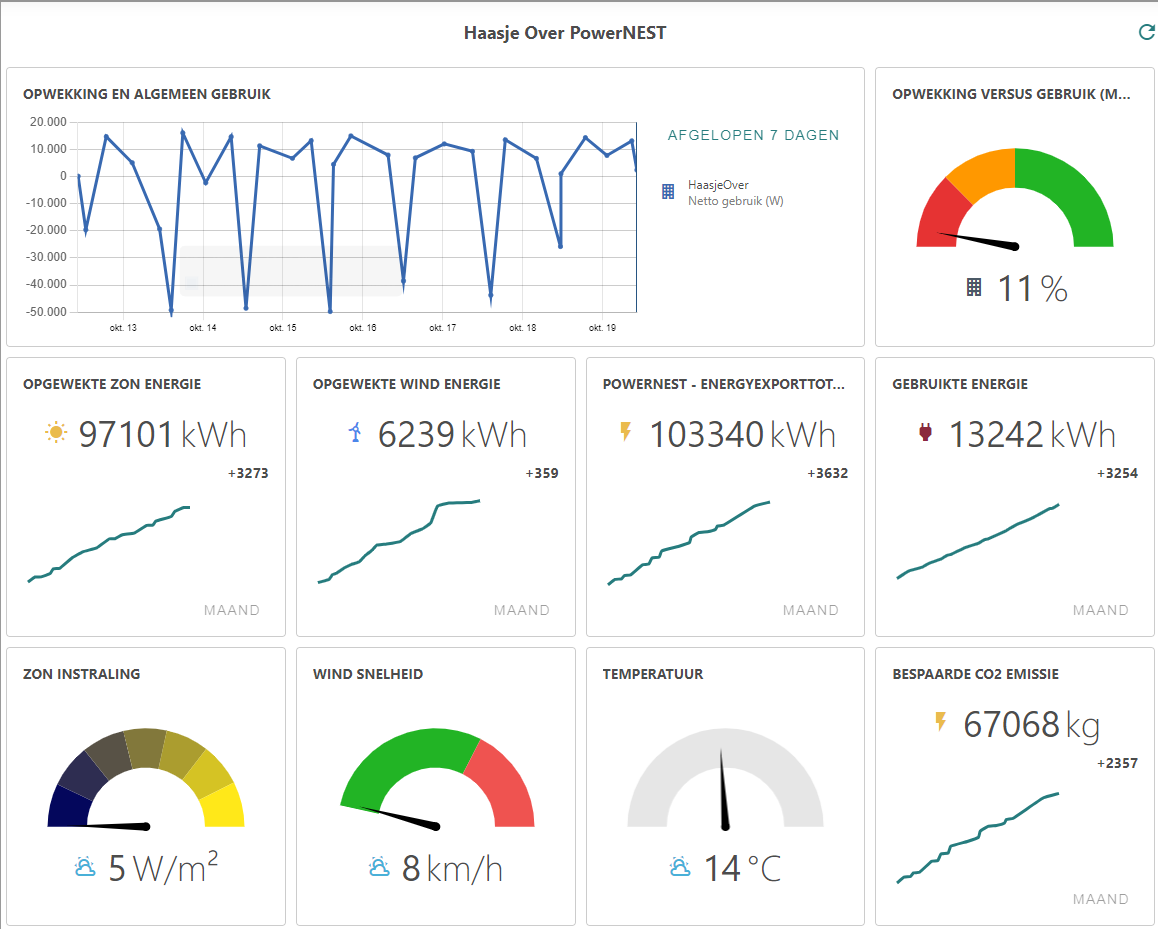Click the OPGEWEKTE ZON ENERGIE heading

112,384
